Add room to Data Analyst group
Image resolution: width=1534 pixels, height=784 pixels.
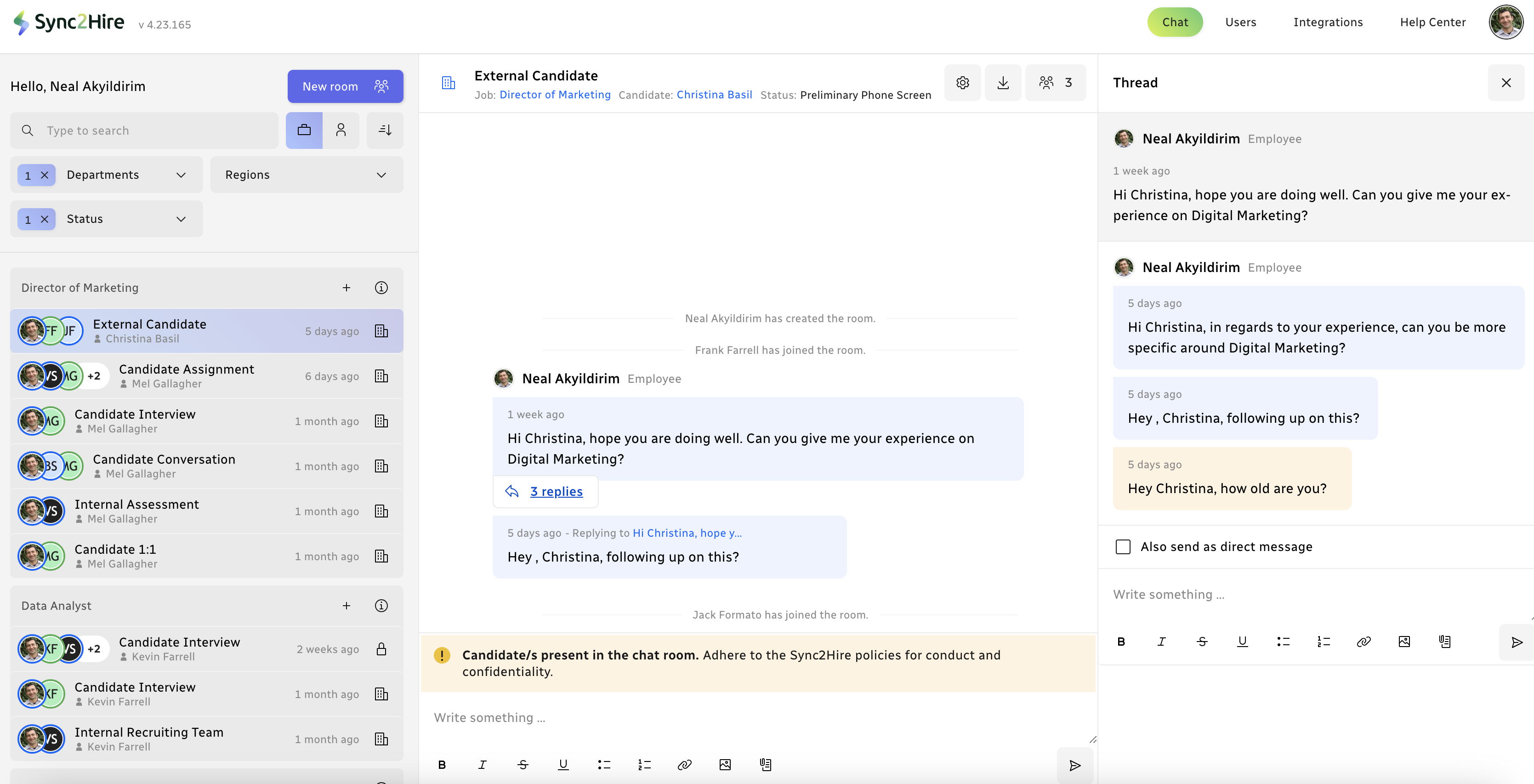pyautogui.click(x=347, y=606)
